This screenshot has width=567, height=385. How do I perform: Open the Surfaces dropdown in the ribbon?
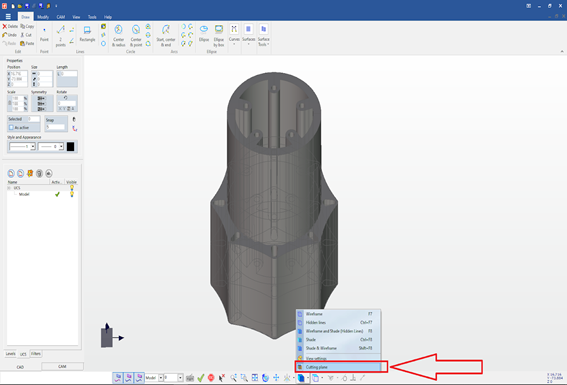248,35
